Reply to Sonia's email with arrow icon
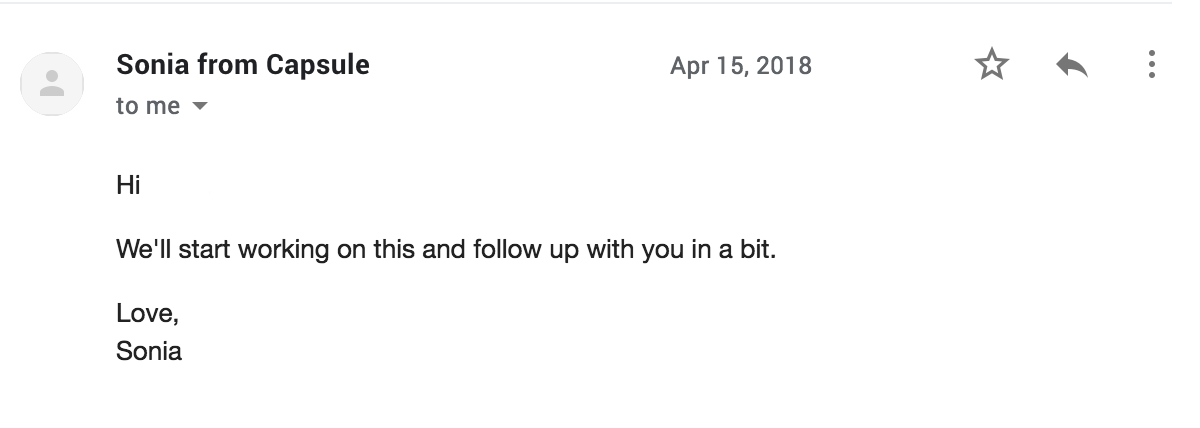Screen dimensions: 1200x428 [x=1071, y=66]
